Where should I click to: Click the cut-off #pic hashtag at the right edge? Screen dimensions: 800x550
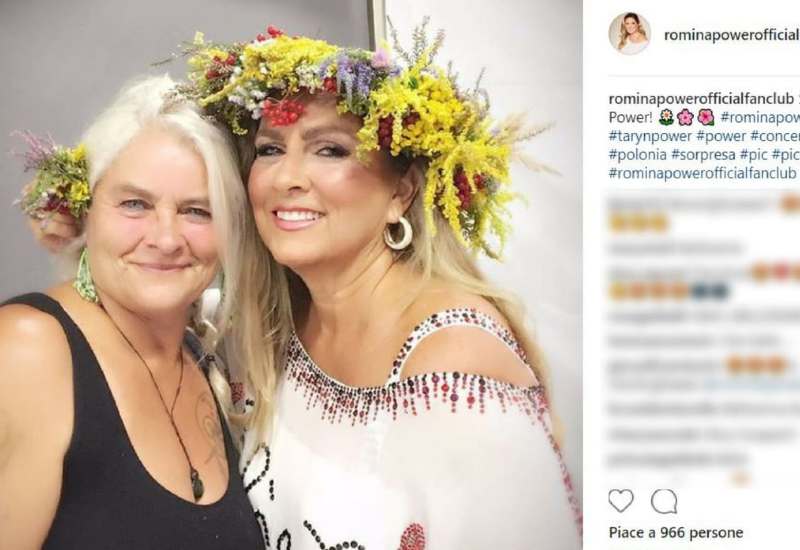click(786, 154)
